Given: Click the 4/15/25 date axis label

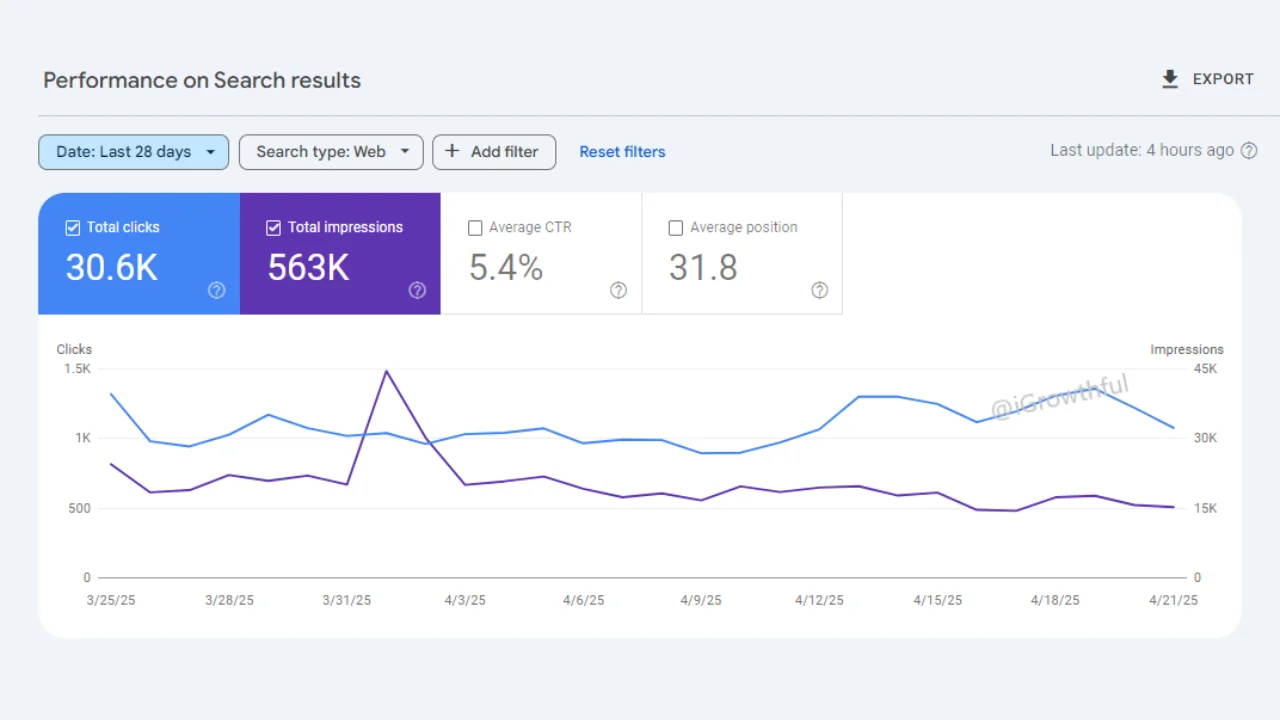Looking at the screenshot, I should click(938, 600).
